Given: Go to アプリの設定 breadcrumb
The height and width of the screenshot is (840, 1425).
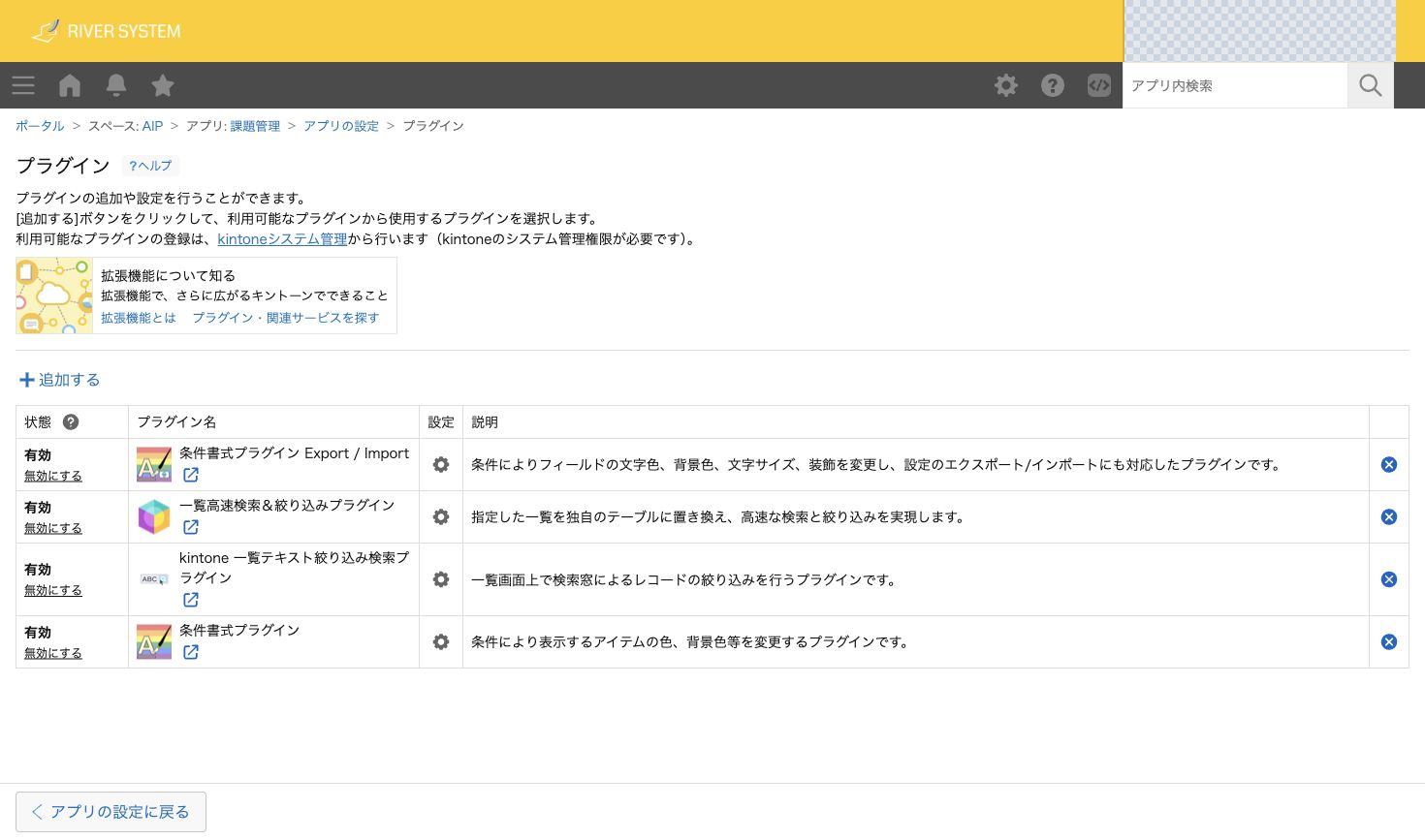Looking at the screenshot, I should [341, 126].
